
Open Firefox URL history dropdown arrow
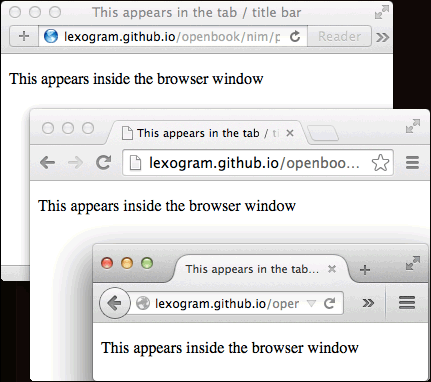[x=311, y=303]
